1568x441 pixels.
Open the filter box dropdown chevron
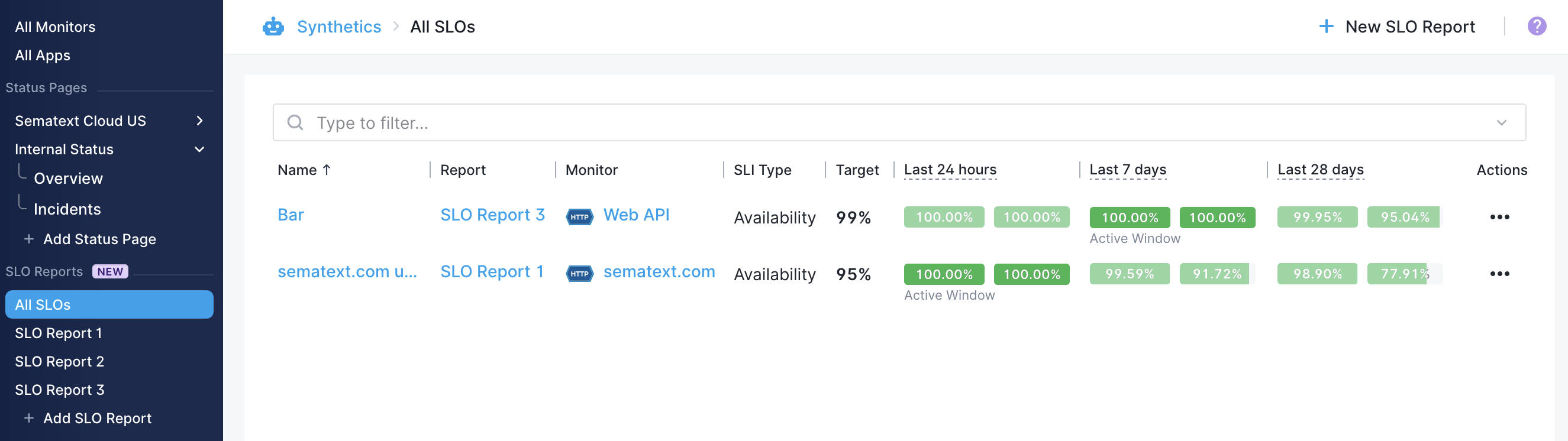[1501, 122]
